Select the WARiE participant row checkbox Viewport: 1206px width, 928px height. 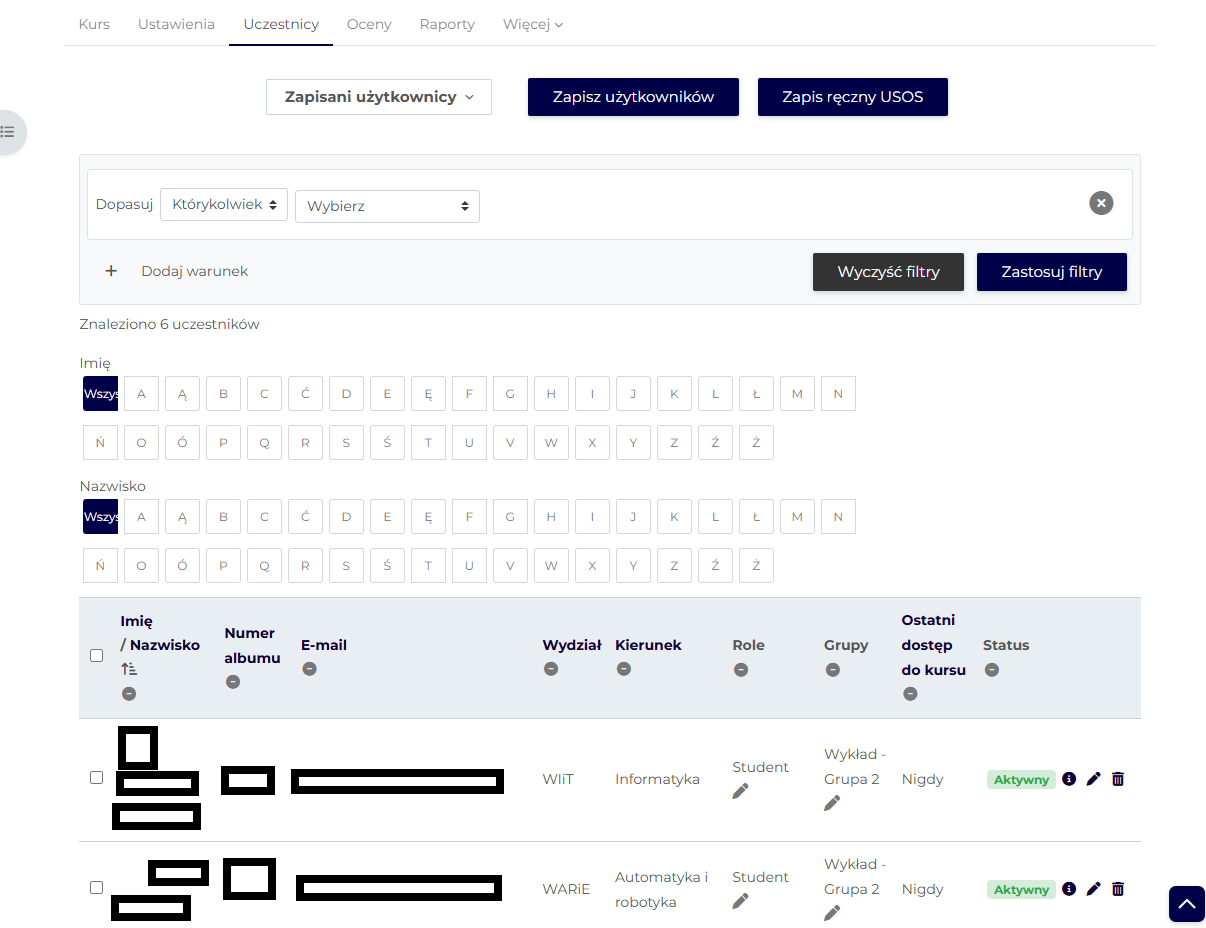pos(97,887)
